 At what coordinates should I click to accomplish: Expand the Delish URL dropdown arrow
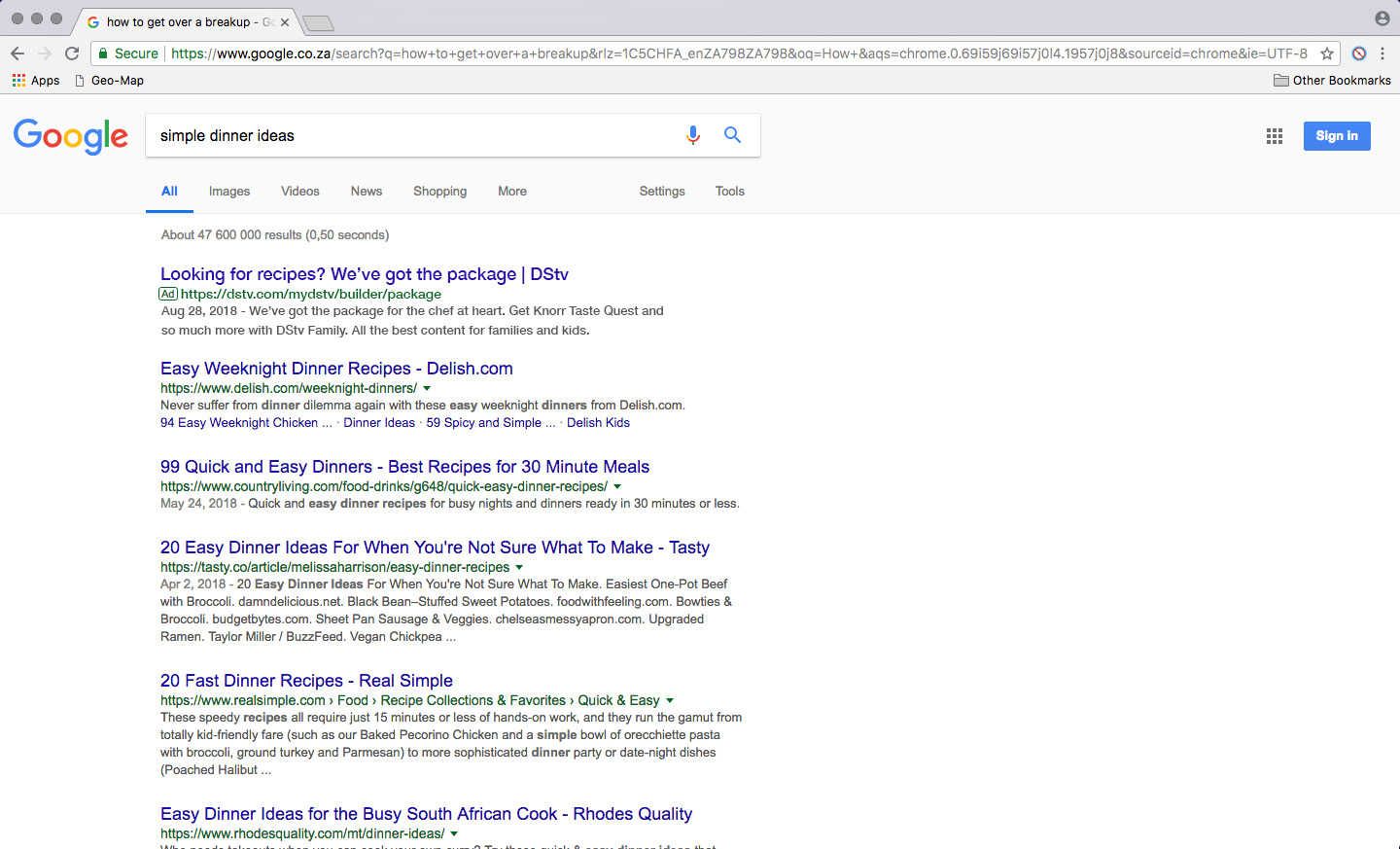pyautogui.click(x=427, y=388)
